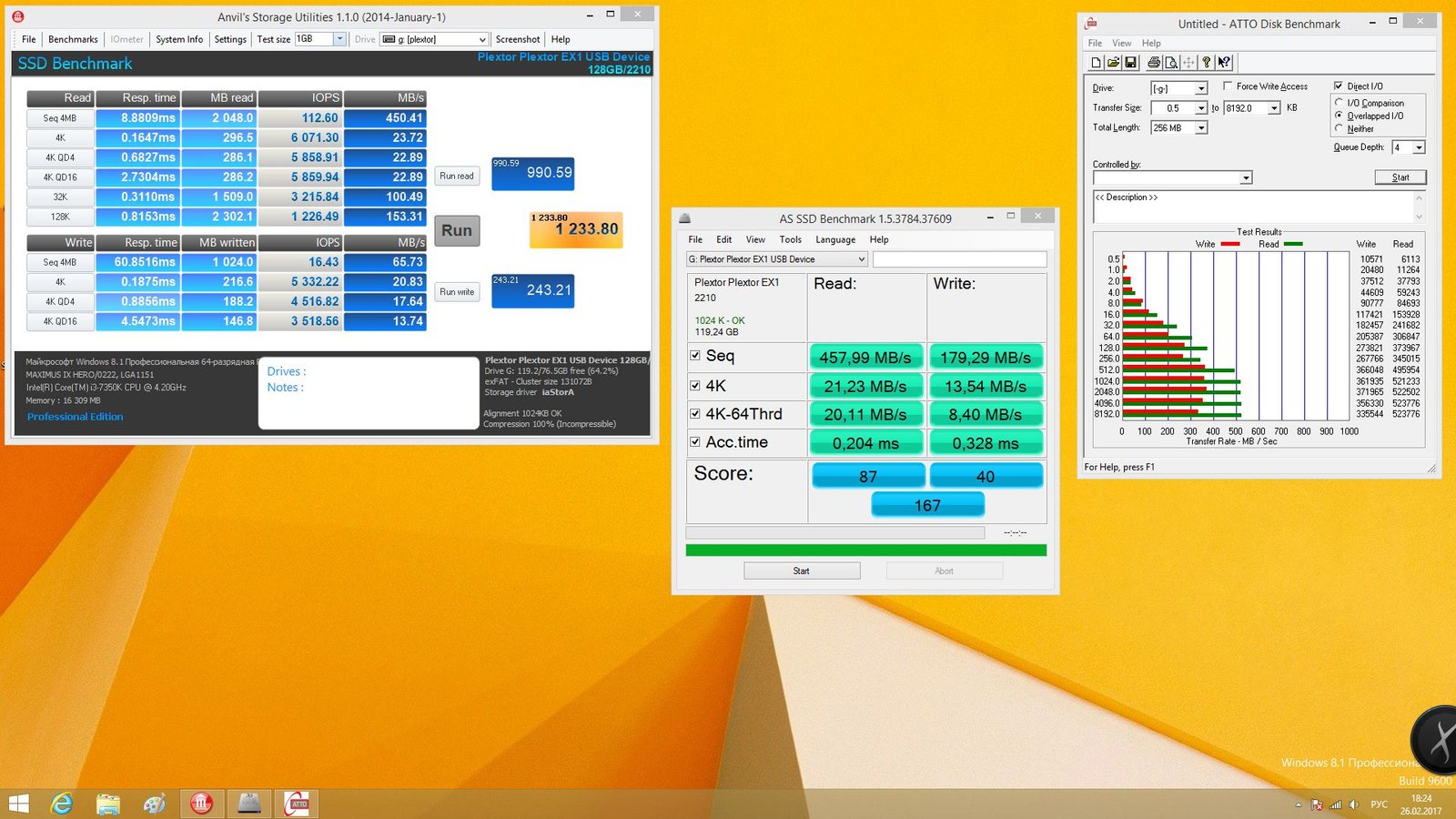Switch to ATTO Disk Benchmark taskbar icon
This screenshot has height=819, width=1456.
(x=297, y=804)
